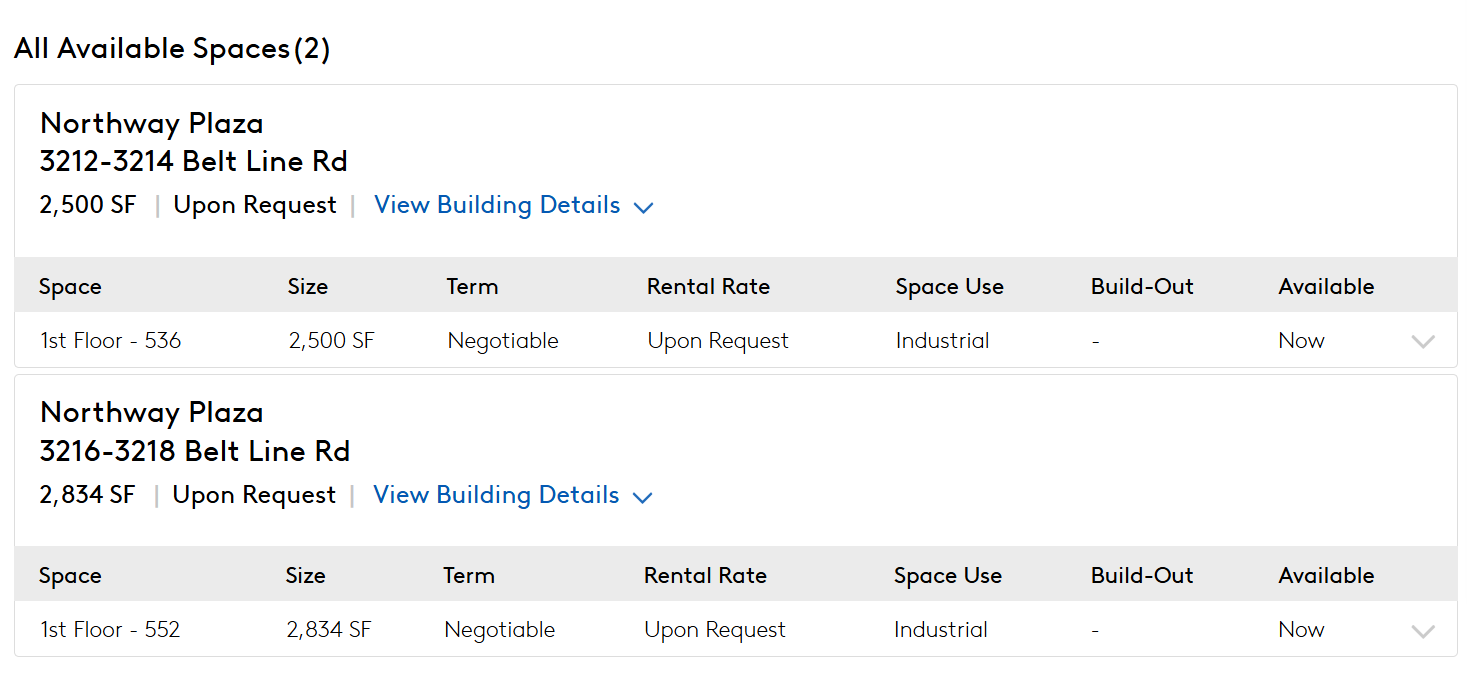1467x682 pixels.
Task: Select the 1st Floor - 552 space row
Action: tap(736, 629)
